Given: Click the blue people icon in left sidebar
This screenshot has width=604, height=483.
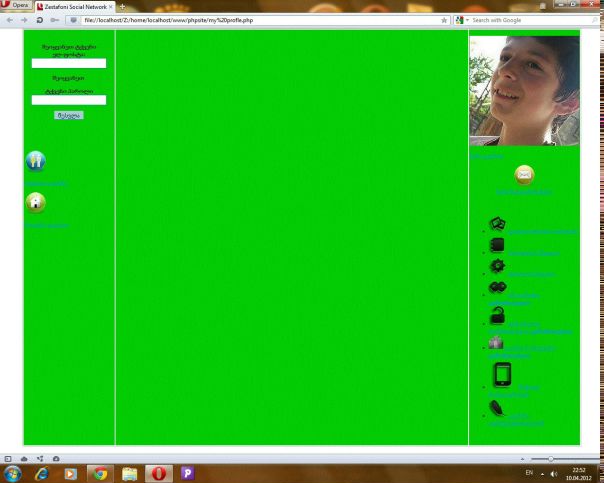Looking at the screenshot, I should tap(35, 161).
